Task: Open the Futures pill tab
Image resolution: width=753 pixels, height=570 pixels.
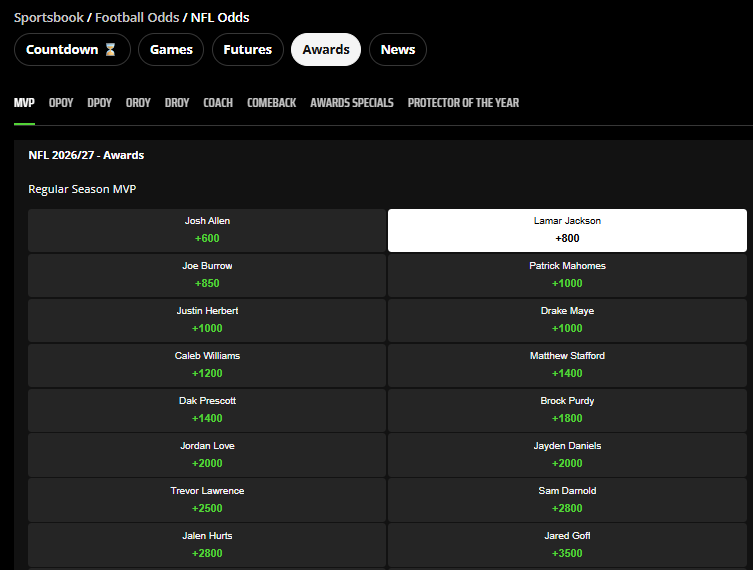Action: click(248, 49)
